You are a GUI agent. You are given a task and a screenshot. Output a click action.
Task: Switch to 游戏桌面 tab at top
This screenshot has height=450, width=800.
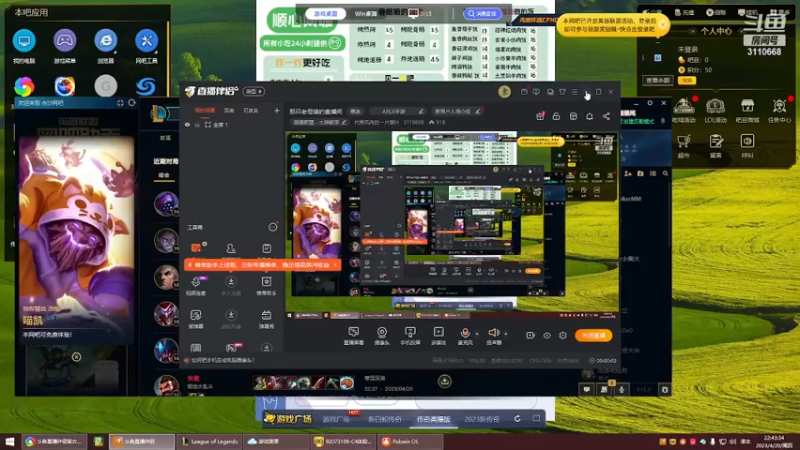click(326, 14)
